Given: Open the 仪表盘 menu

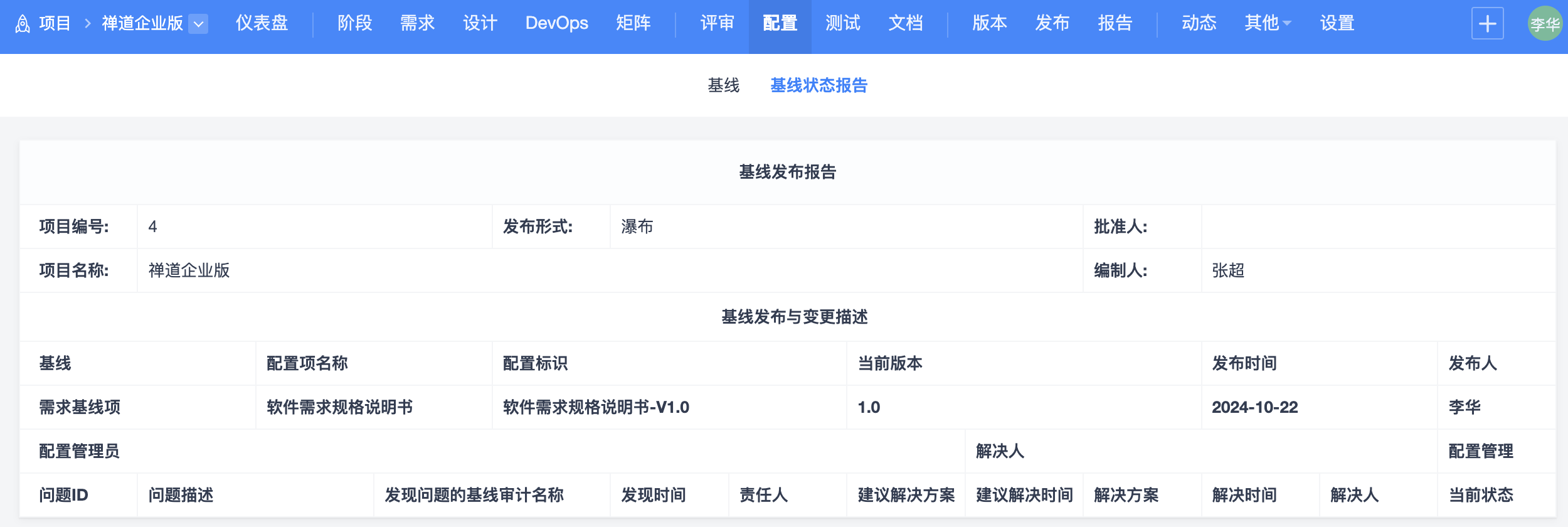Looking at the screenshot, I should coord(262,23).
